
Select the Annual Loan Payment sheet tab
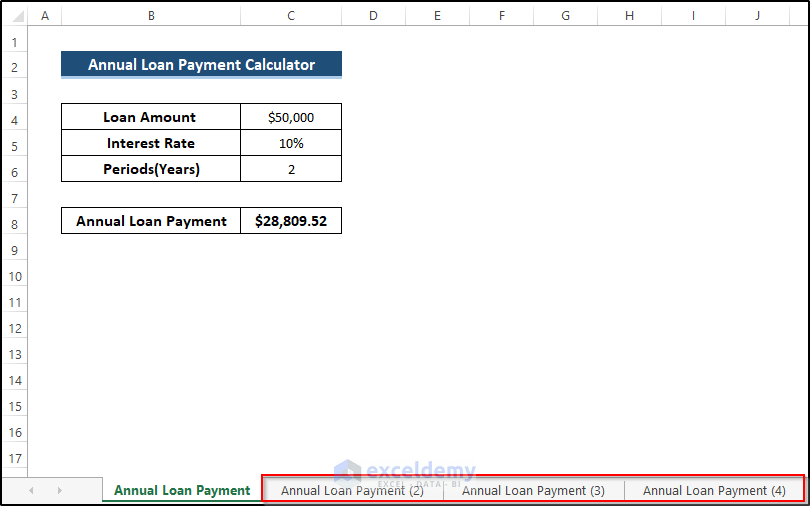coord(182,490)
